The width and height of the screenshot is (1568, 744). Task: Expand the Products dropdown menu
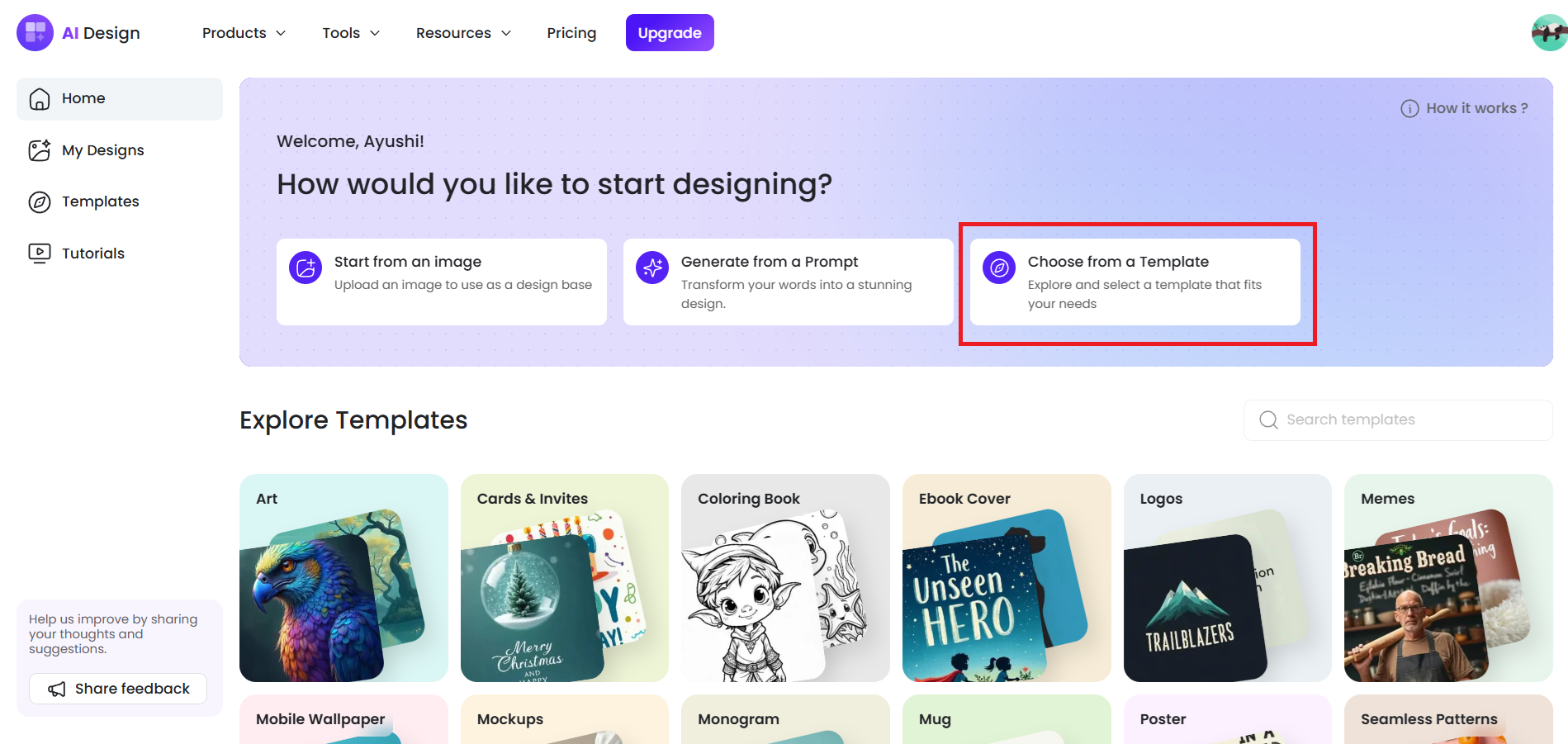click(244, 33)
